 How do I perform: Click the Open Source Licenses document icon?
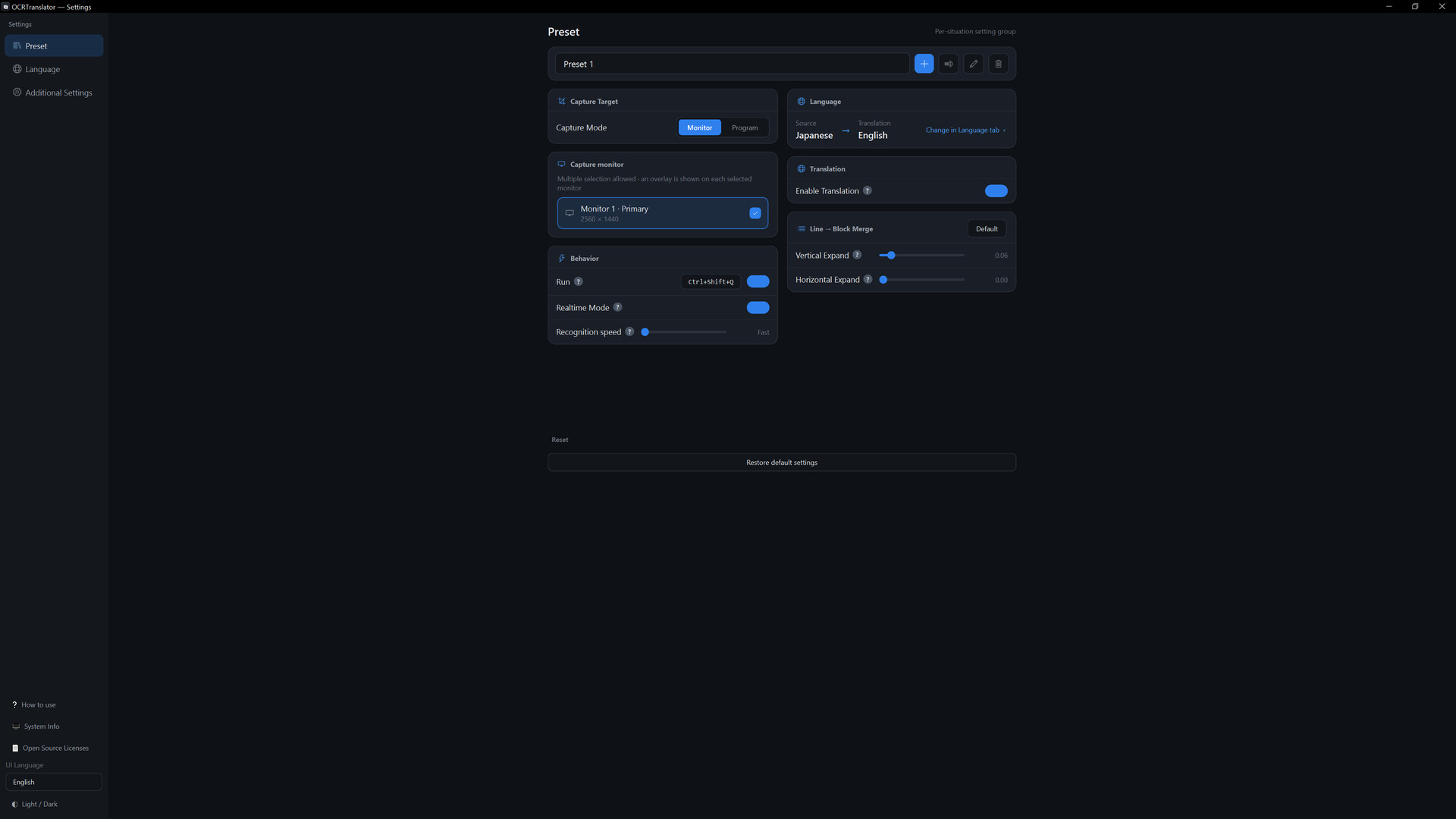coord(15,748)
